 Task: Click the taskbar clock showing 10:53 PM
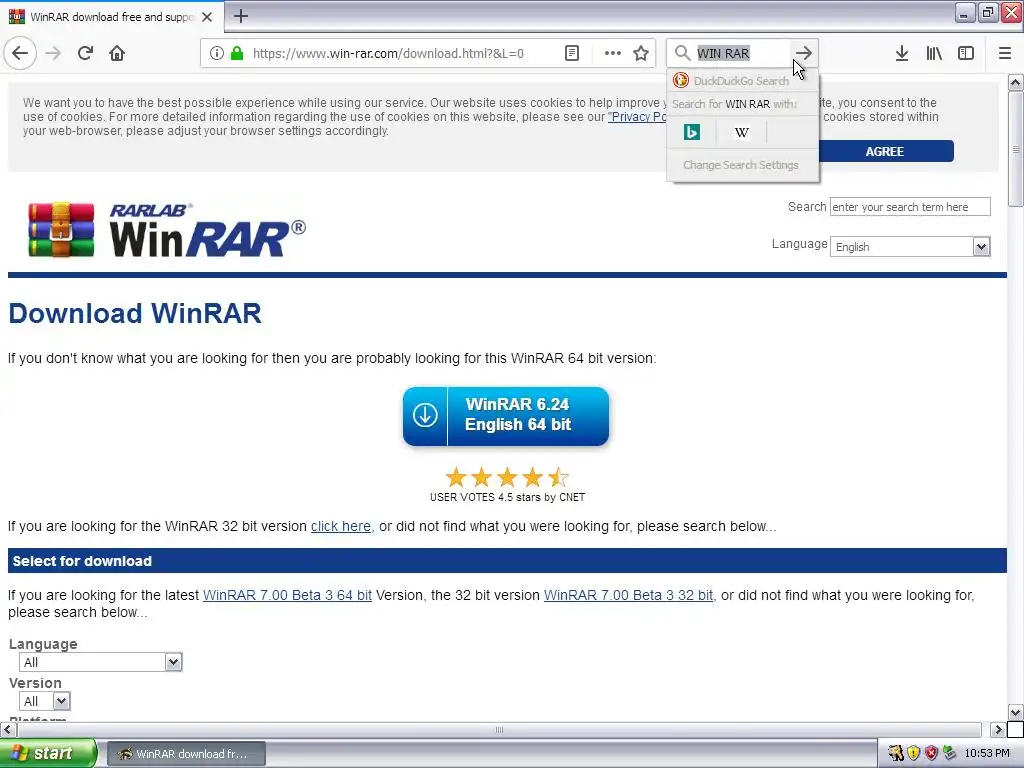pos(987,753)
